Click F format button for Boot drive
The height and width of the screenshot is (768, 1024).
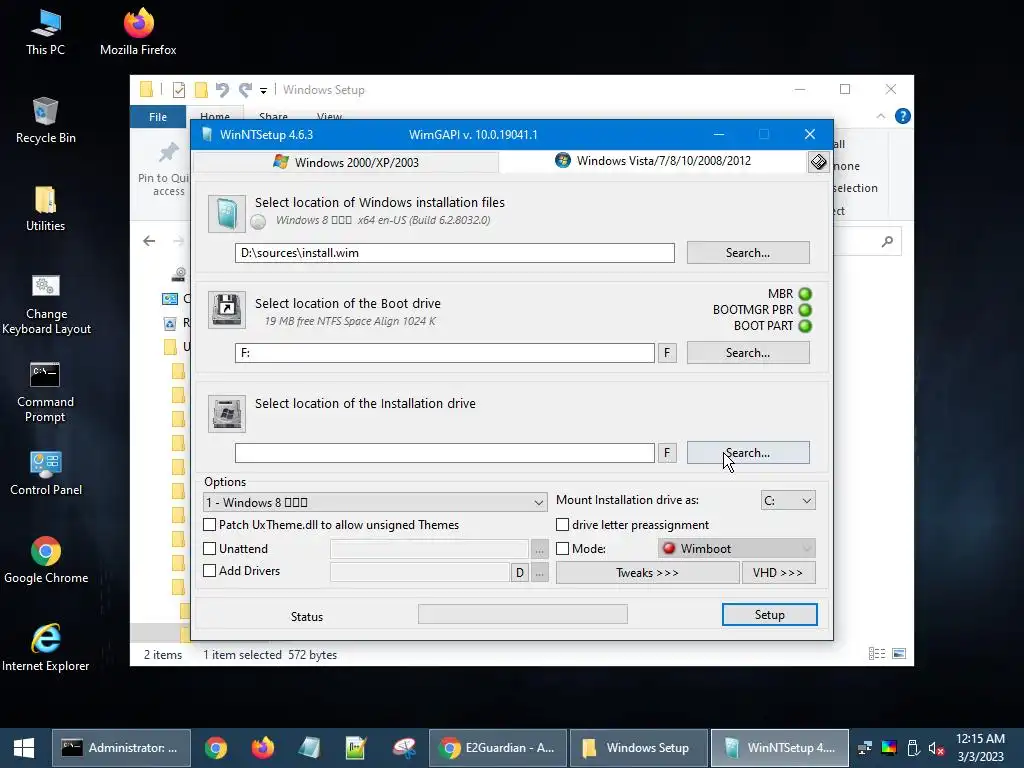667,353
